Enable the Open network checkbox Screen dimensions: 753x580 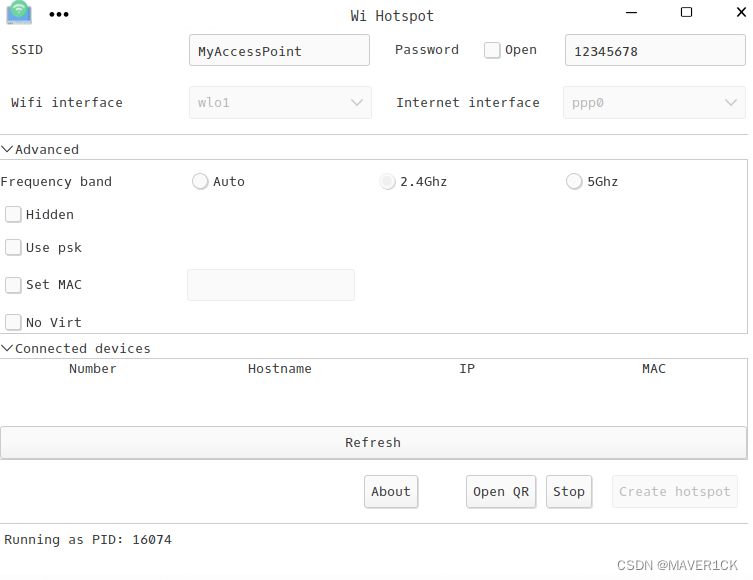[x=492, y=50]
